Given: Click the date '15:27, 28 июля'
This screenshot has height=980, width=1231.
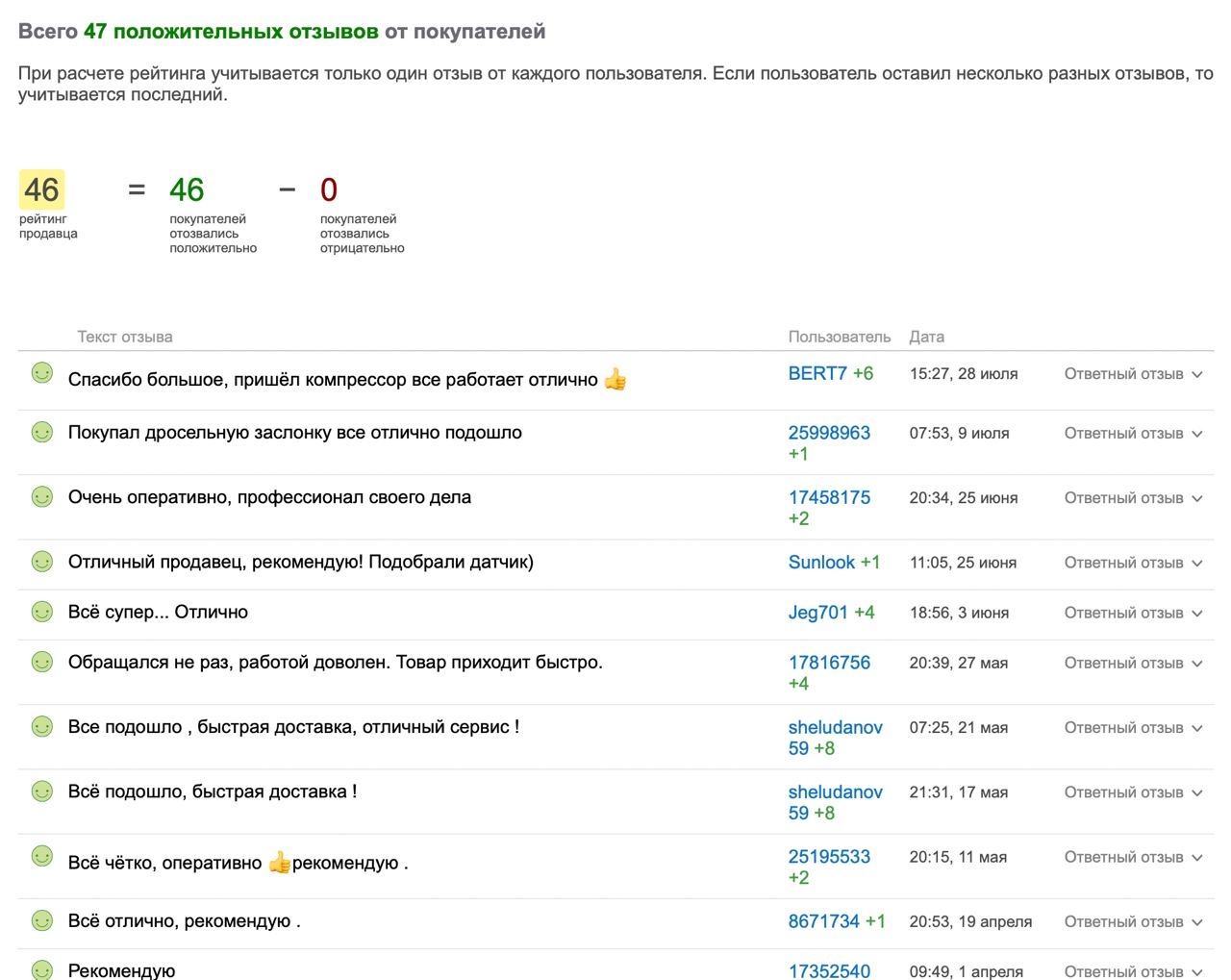Looking at the screenshot, I should [964, 373].
